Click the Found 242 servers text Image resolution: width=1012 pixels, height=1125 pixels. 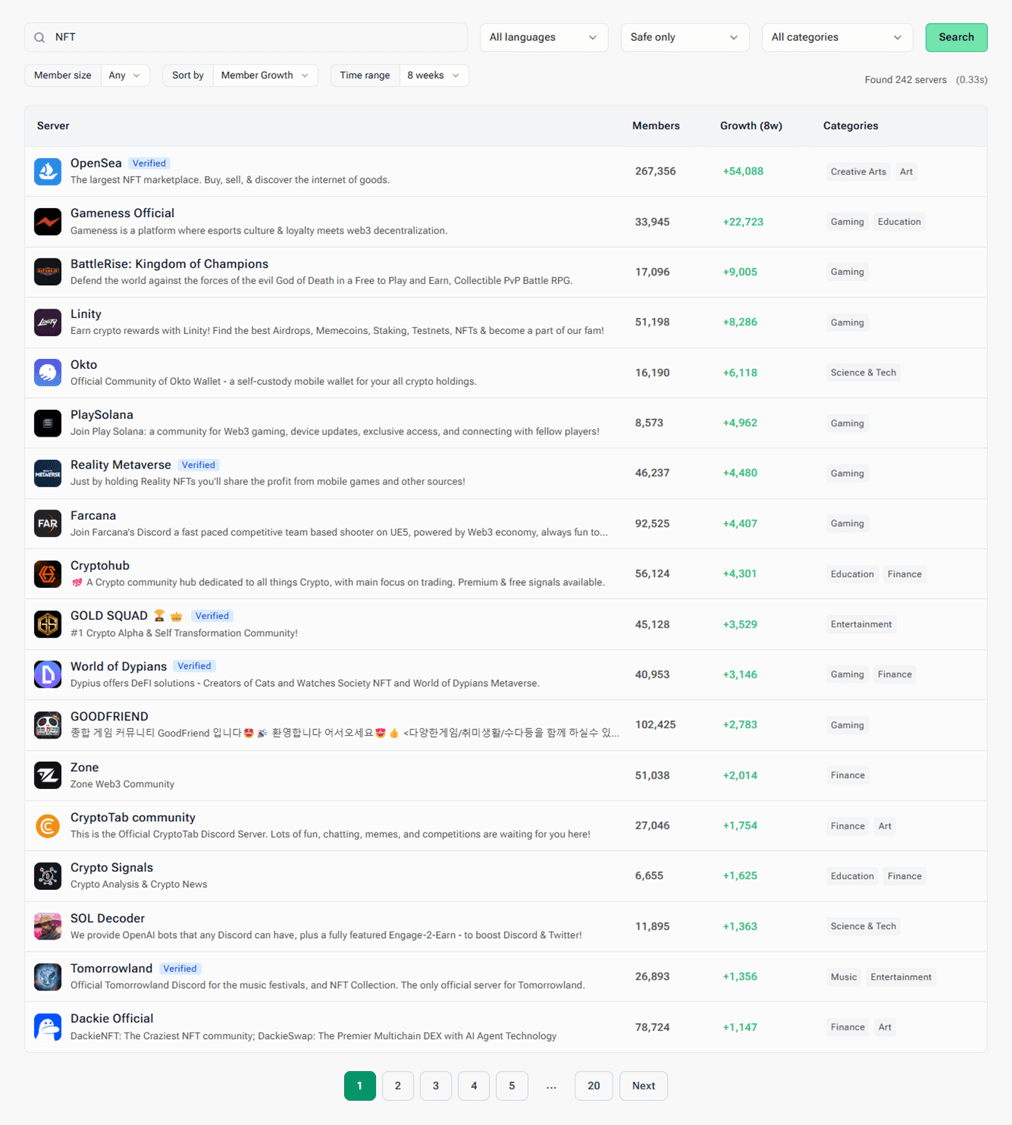coord(905,80)
